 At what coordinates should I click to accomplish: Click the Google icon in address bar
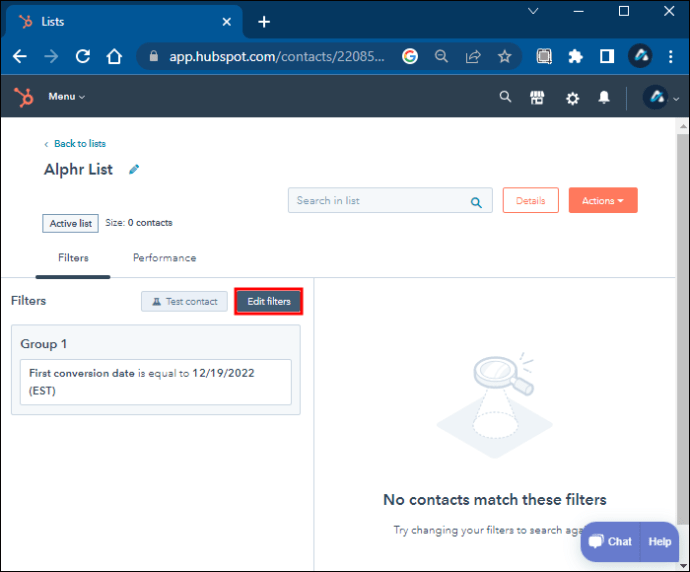(410, 56)
